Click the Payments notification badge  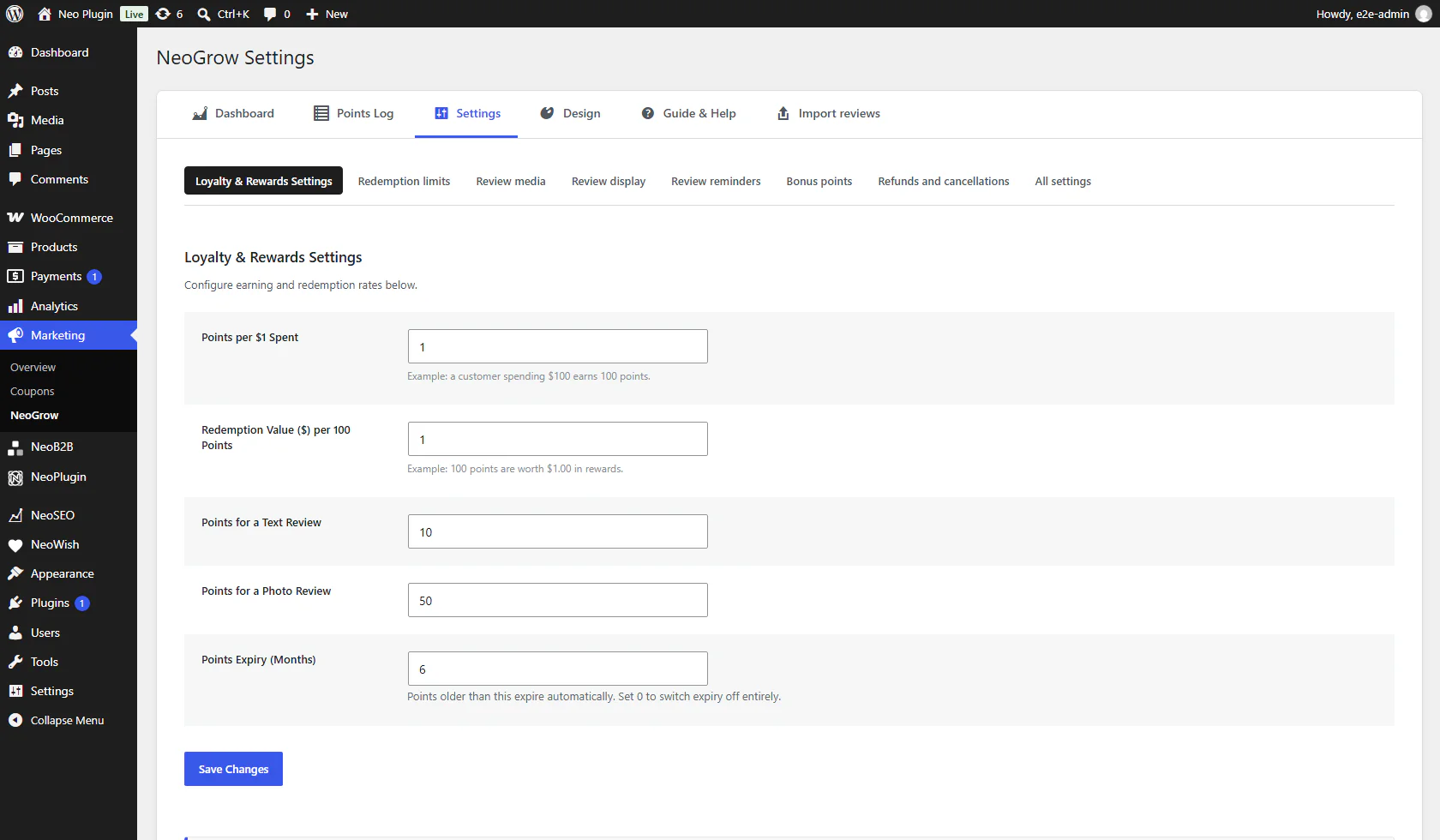(94, 277)
